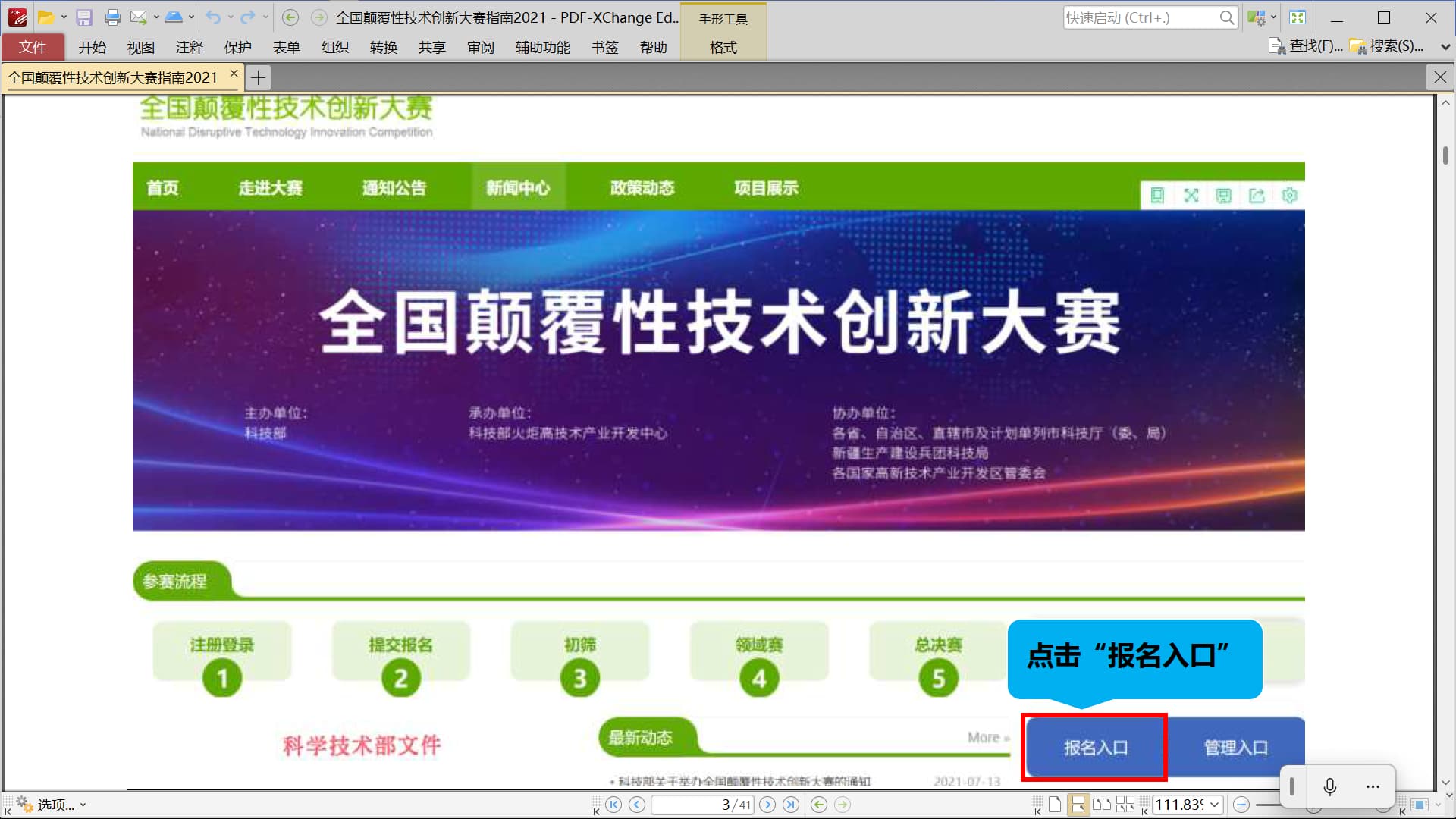Click the green previous view arrow in status bar

pyautogui.click(x=819, y=805)
